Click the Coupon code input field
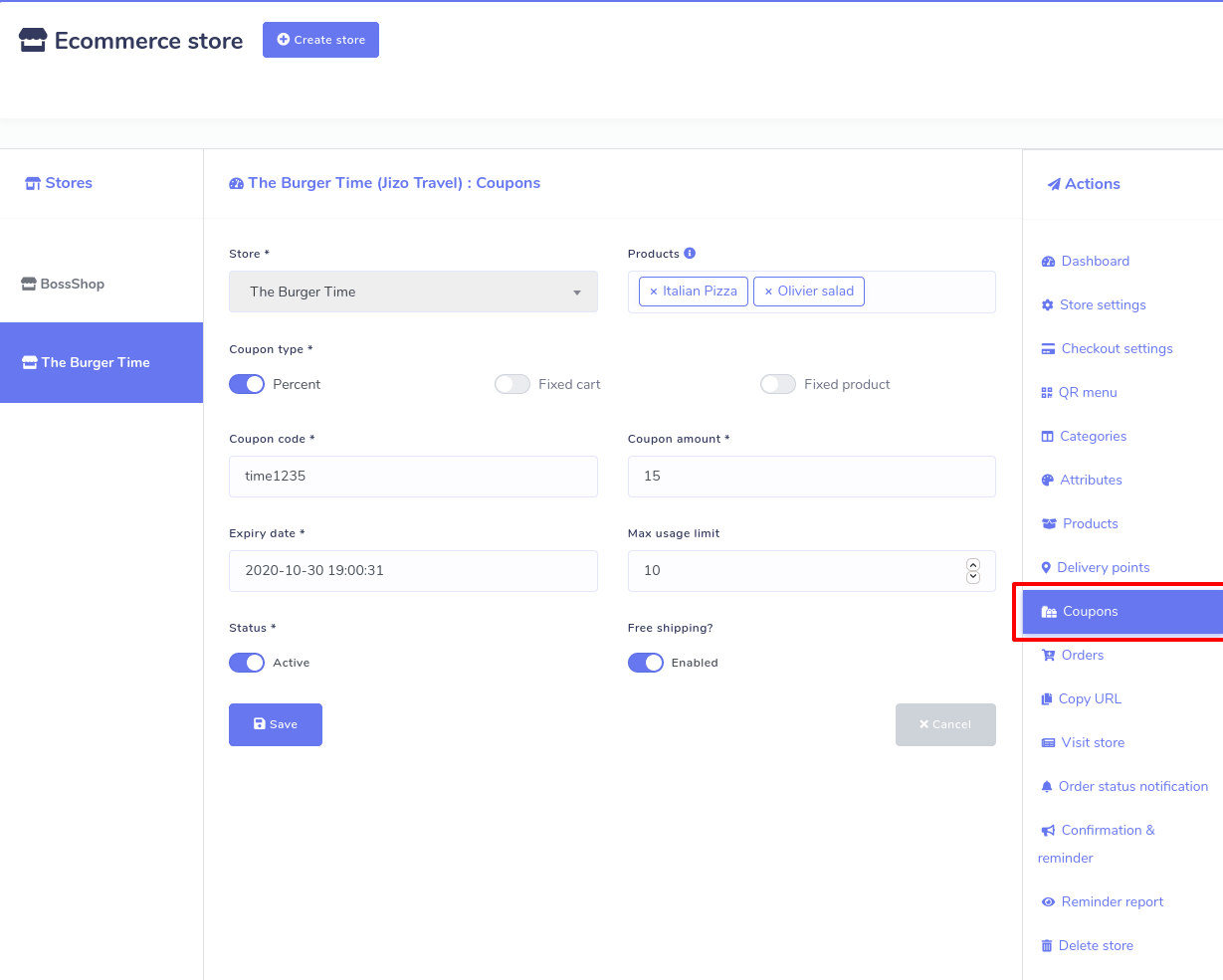1223x980 pixels. tap(413, 477)
